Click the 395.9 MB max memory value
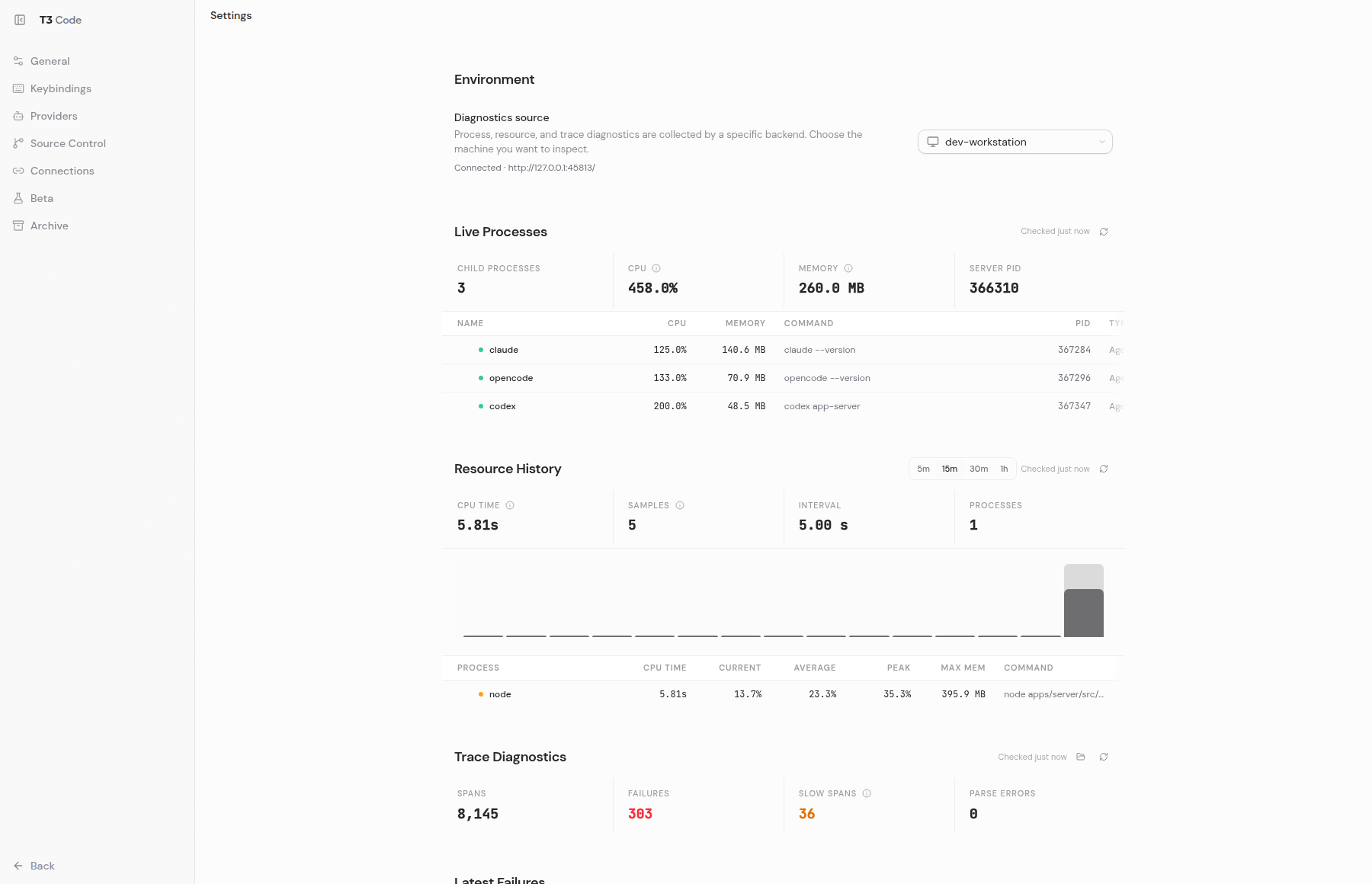 pyautogui.click(x=963, y=694)
